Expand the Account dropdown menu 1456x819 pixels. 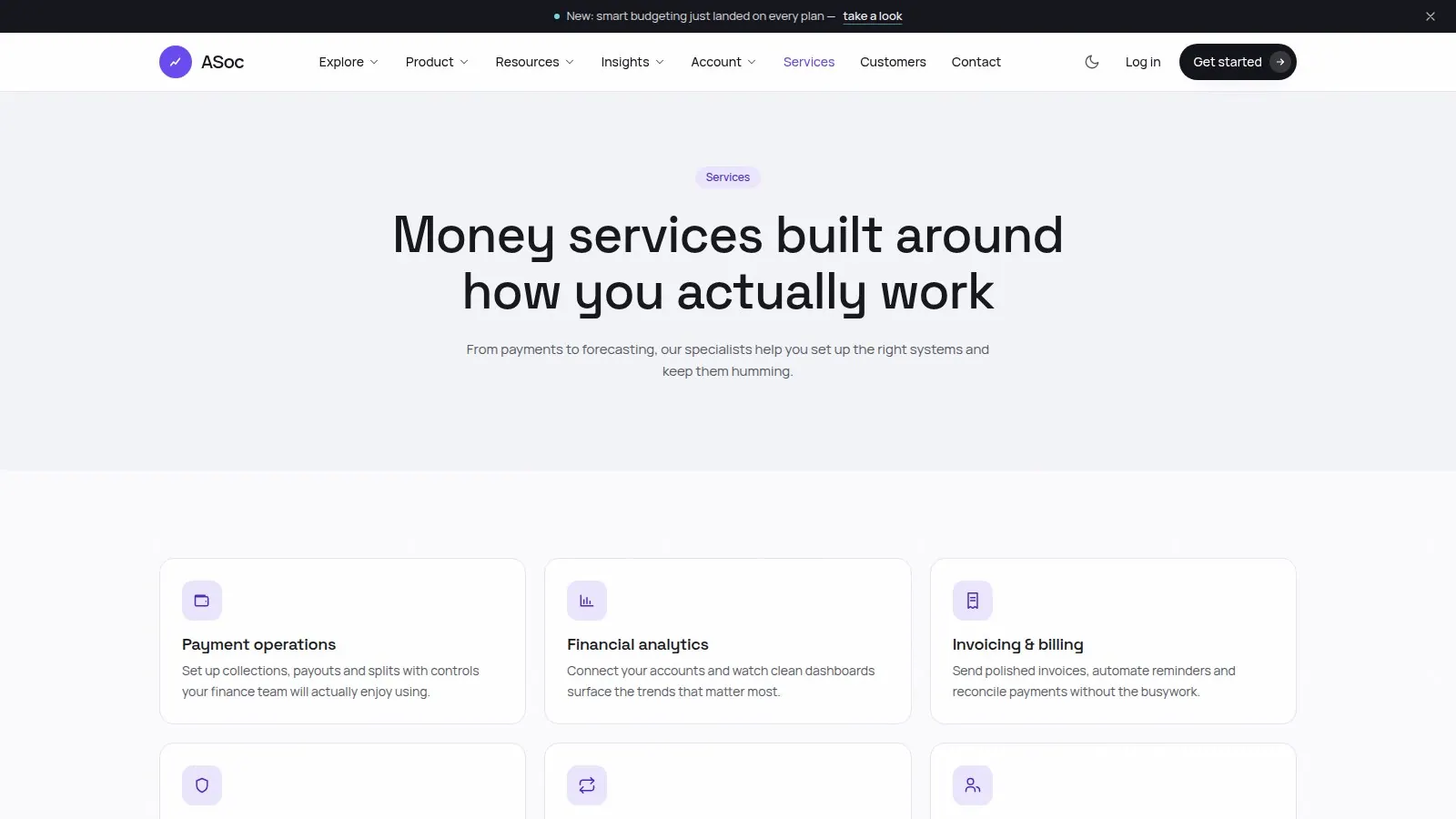pos(723,62)
